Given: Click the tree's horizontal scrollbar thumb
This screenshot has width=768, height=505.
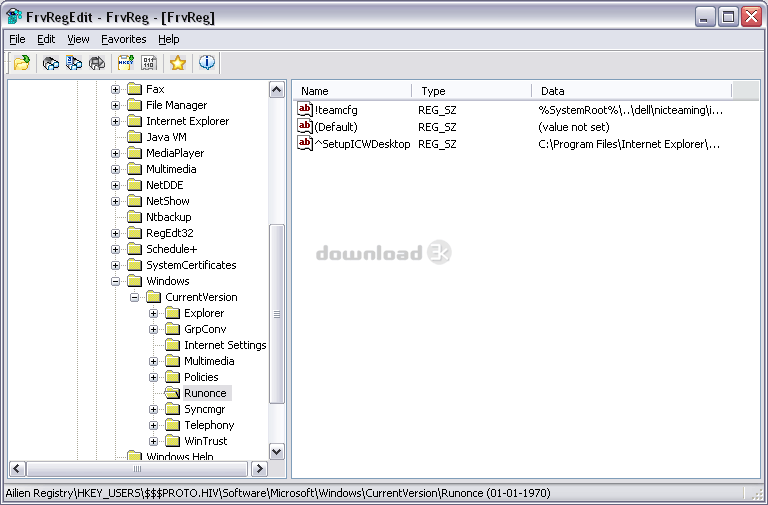Looking at the screenshot, I should (x=137, y=469).
